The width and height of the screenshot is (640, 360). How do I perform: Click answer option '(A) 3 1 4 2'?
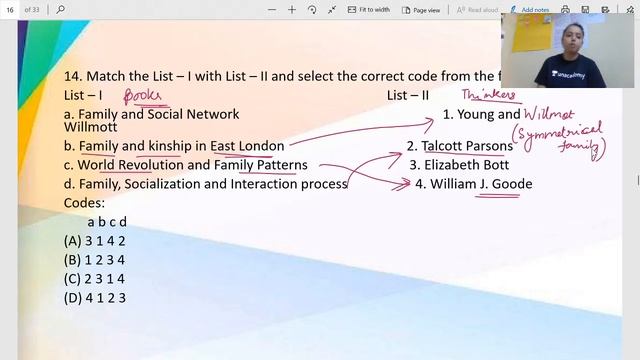tap(95, 241)
